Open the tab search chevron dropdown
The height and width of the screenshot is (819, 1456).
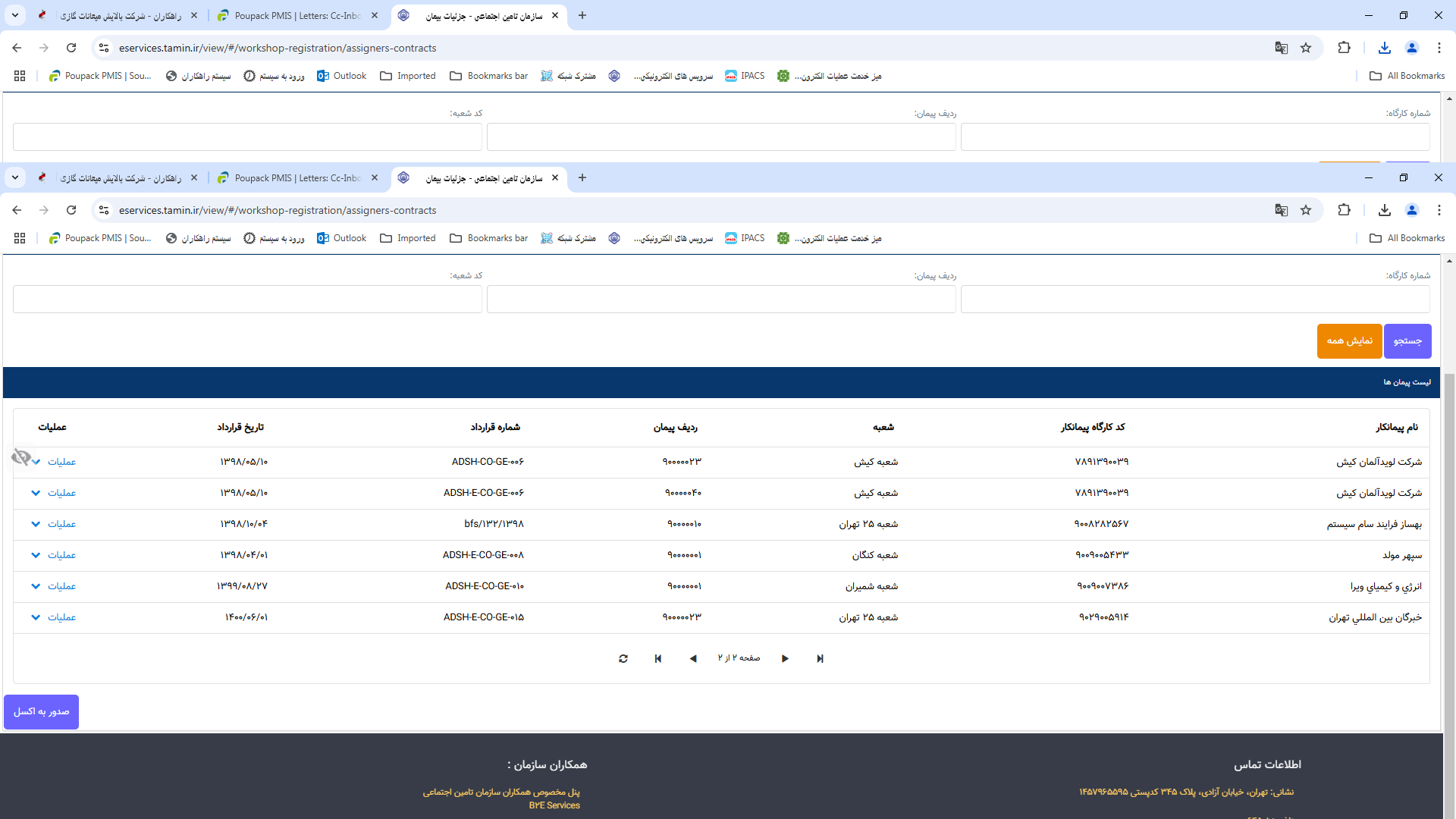click(15, 177)
